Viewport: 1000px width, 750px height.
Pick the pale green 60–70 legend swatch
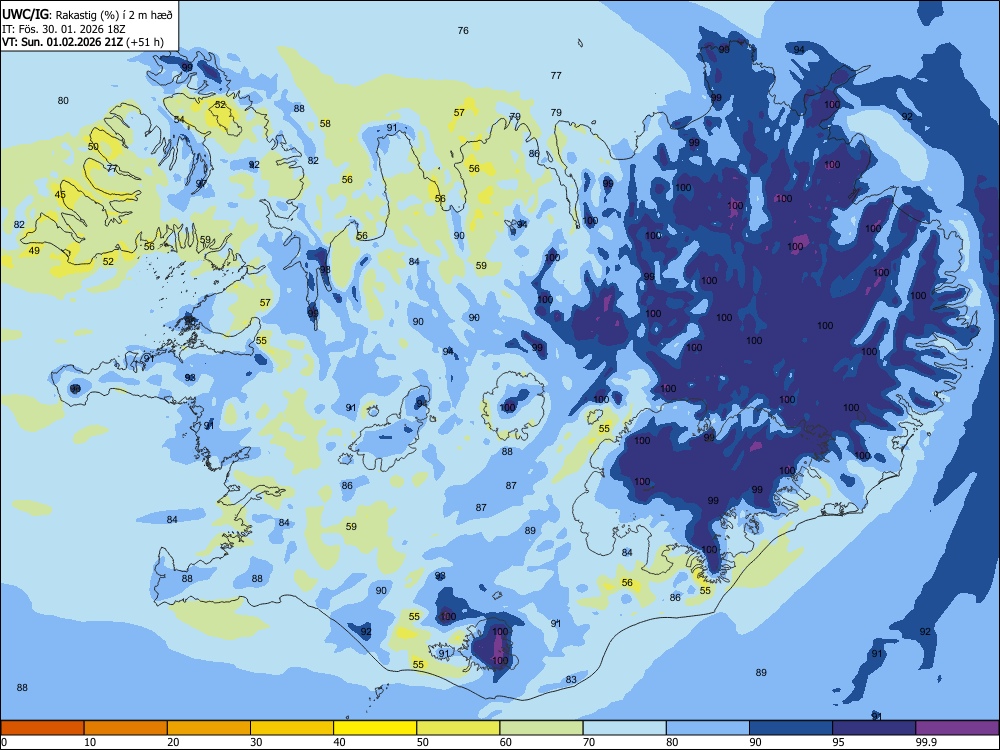(541, 728)
